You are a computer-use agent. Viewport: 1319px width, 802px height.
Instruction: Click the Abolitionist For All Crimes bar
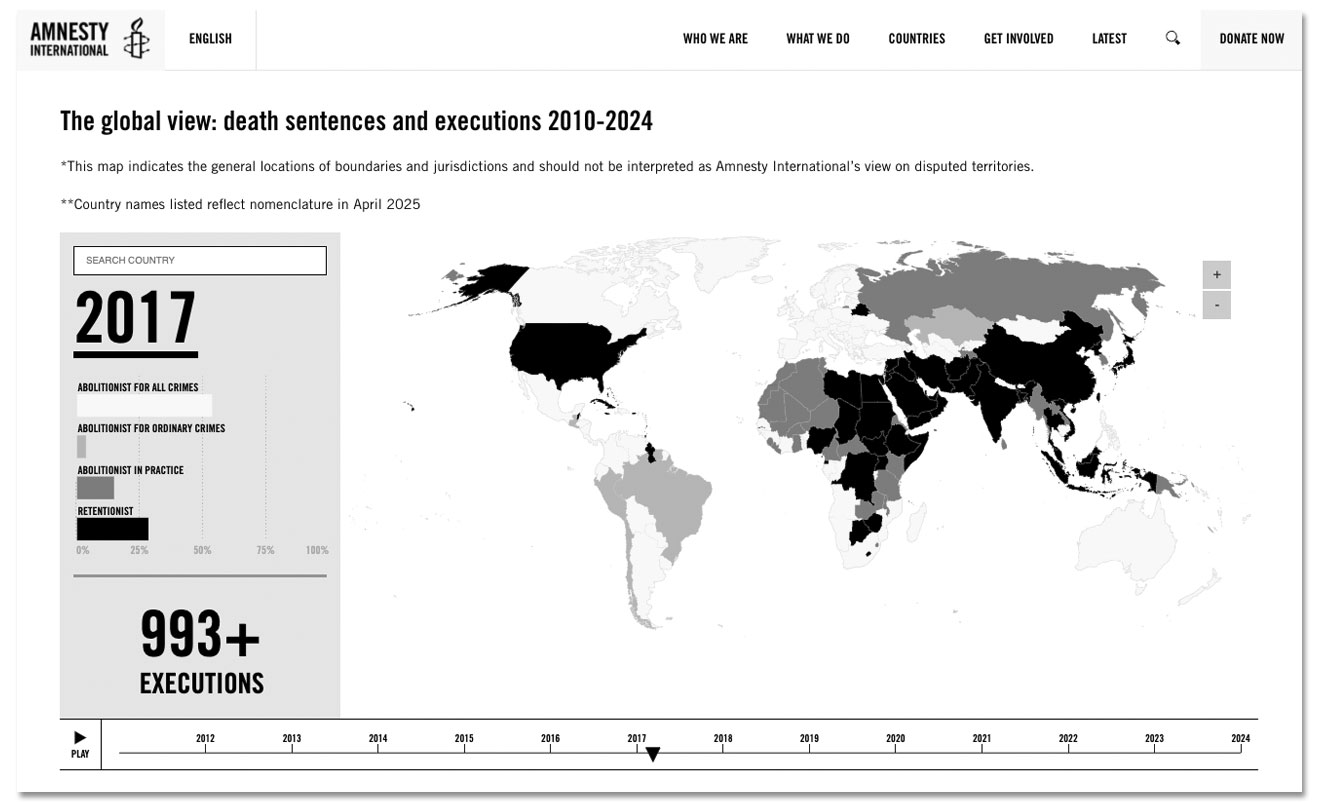144,405
